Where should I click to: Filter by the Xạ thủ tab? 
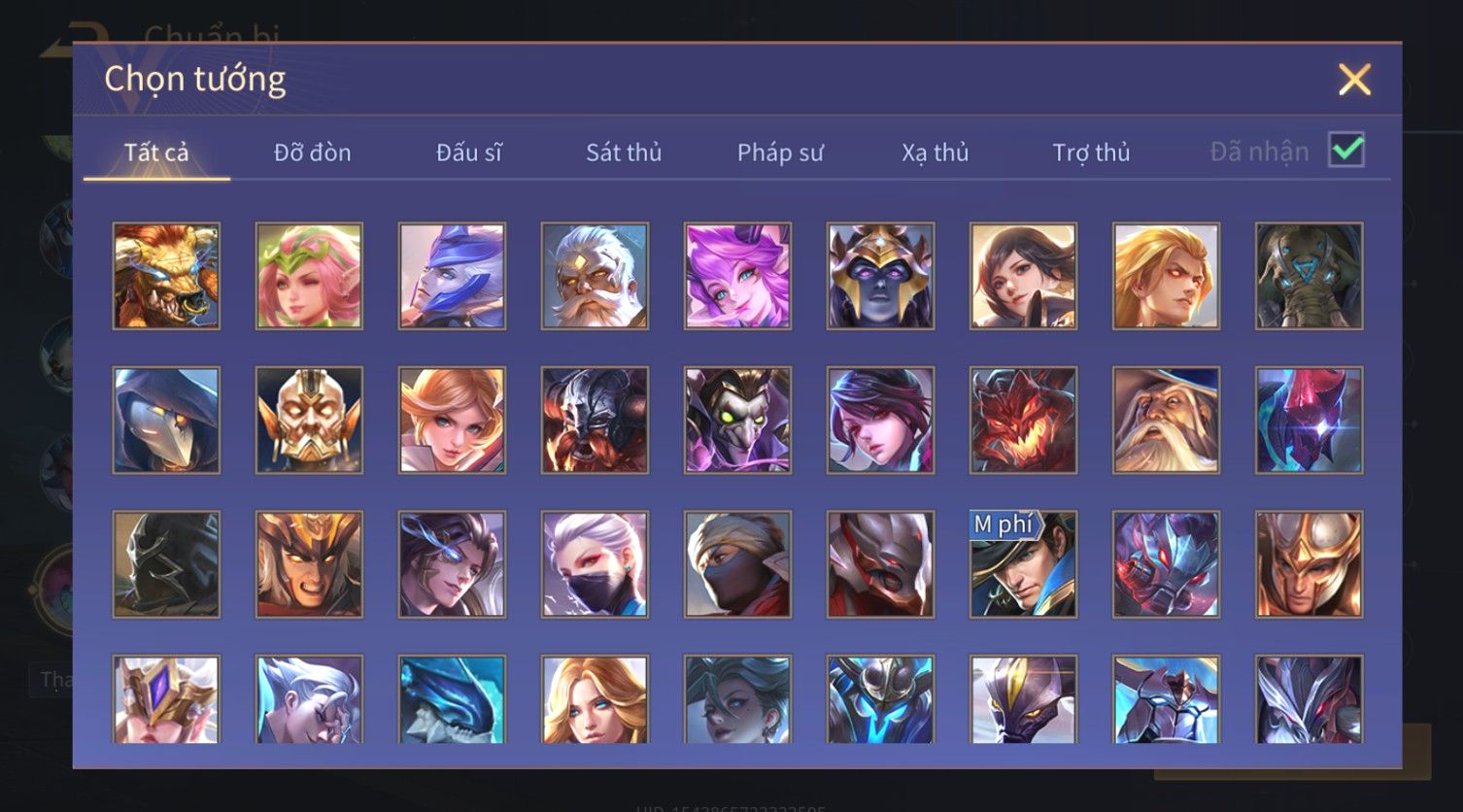point(936,152)
